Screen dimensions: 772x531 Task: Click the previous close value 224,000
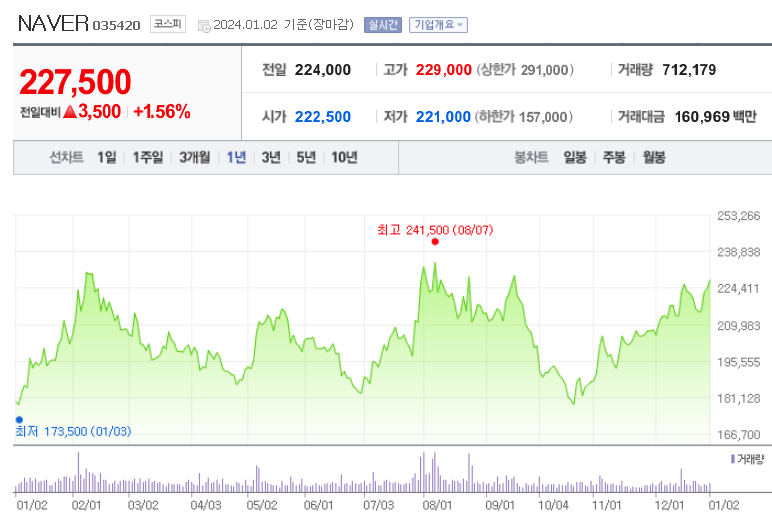[x=323, y=70]
